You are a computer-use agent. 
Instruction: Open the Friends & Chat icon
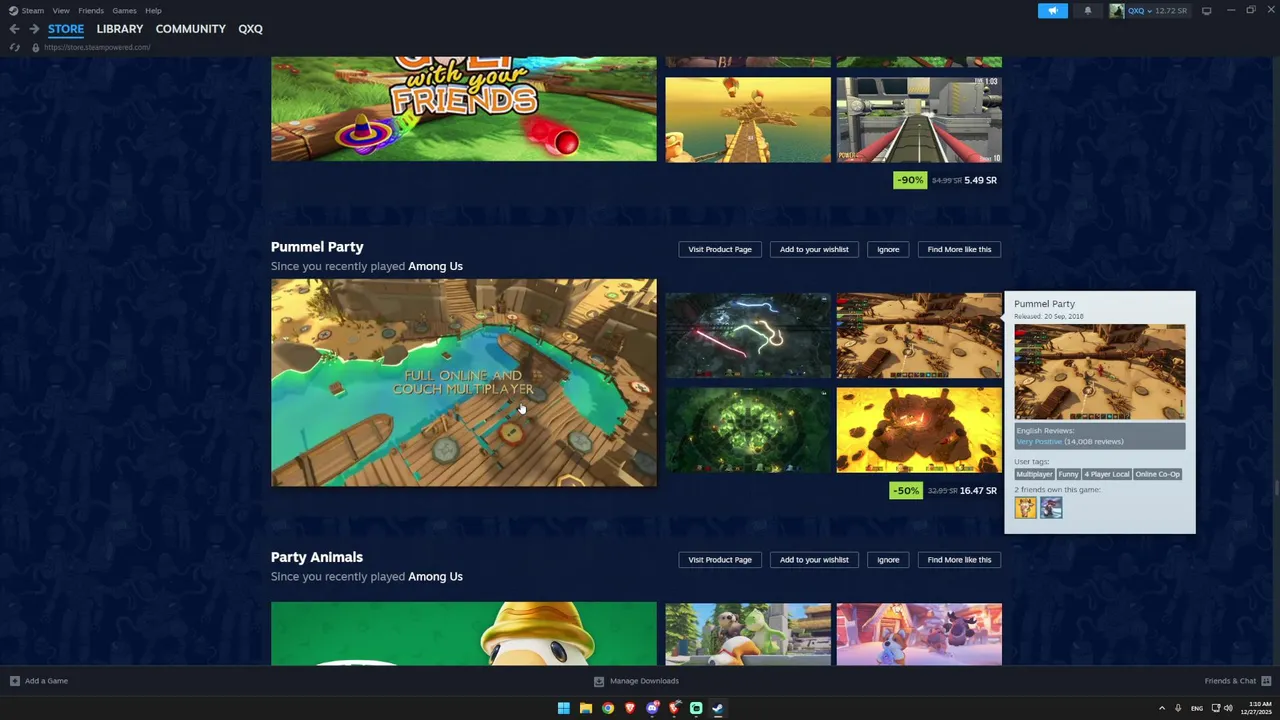click(1266, 681)
